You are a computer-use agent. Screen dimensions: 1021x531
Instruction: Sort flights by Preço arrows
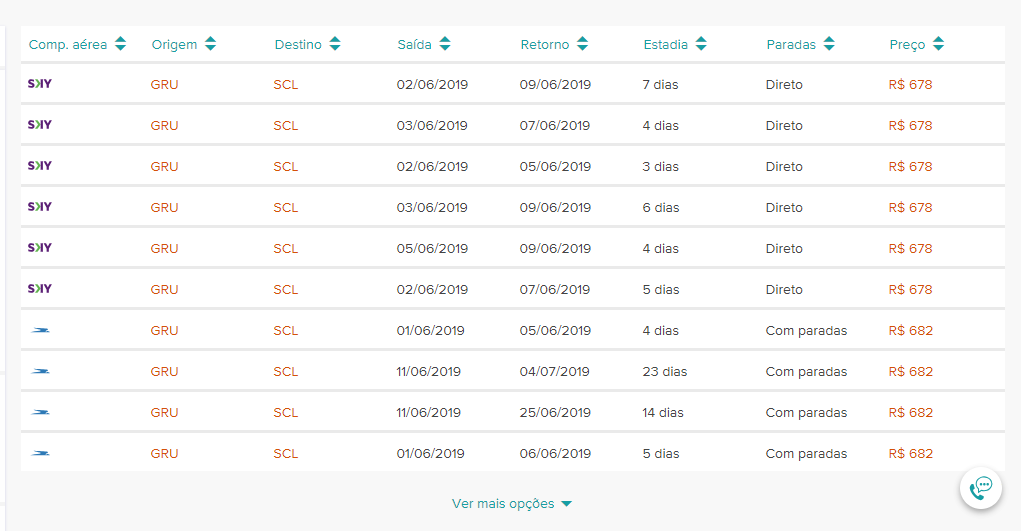(x=938, y=44)
